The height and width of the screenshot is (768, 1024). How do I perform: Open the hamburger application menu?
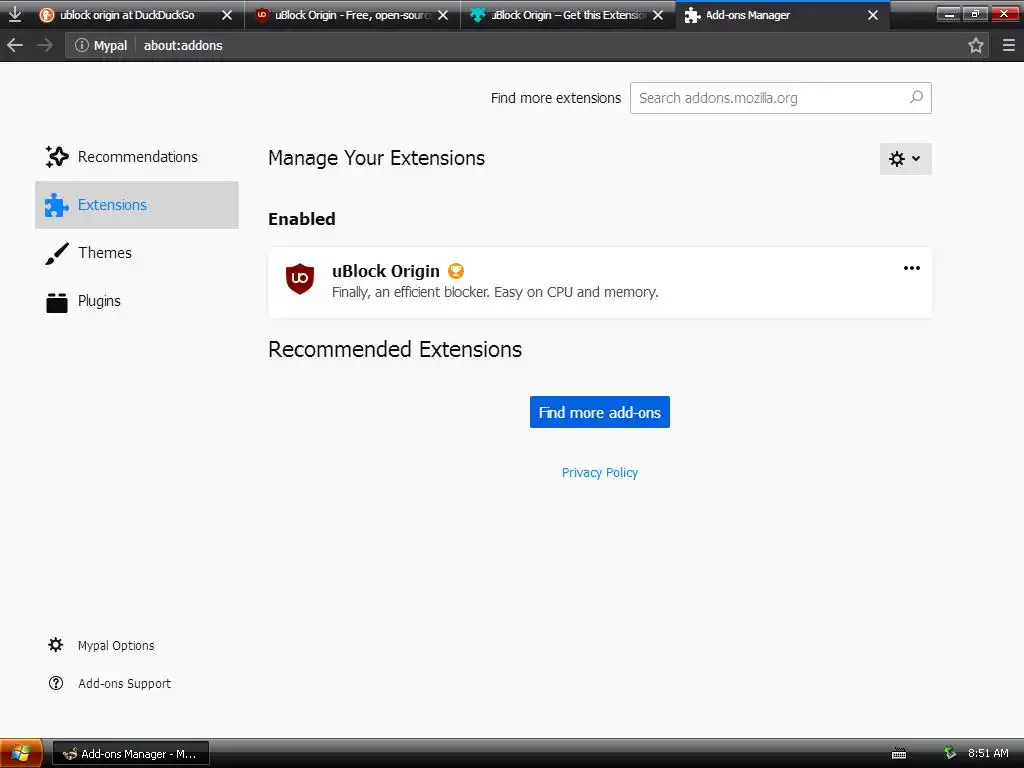(x=1009, y=45)
